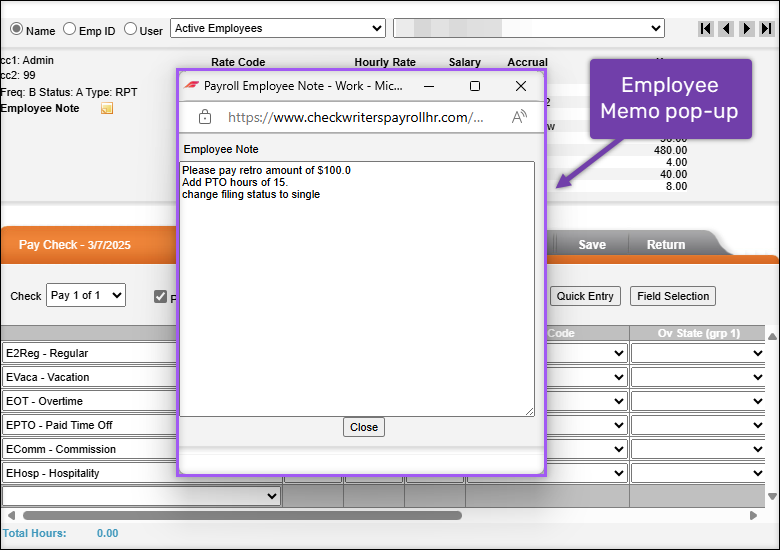Viewport: 780px width, 550px height.
Task: Open the E2Reg - Regular earnings dropdown
Action: pos(90,353)
